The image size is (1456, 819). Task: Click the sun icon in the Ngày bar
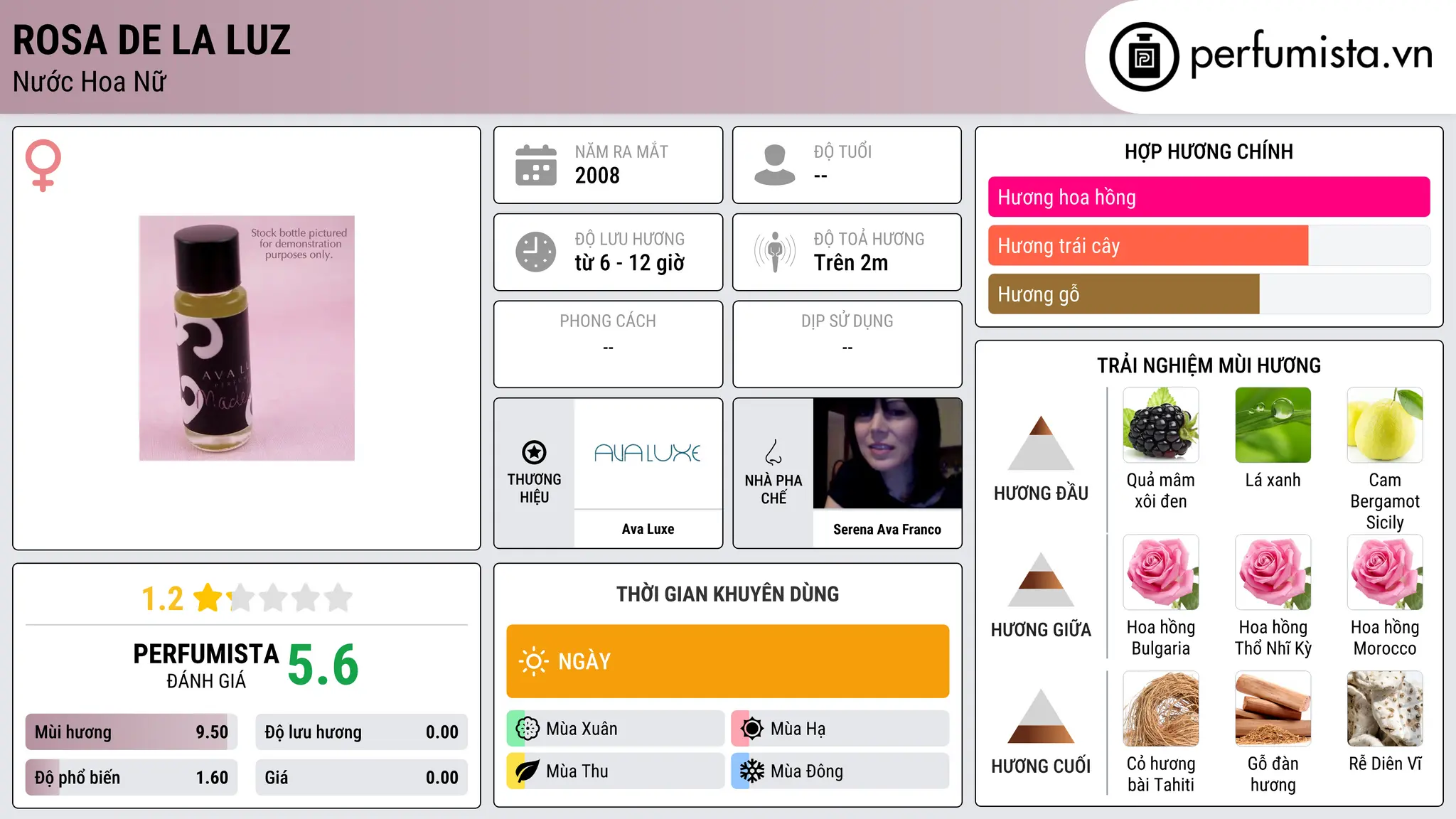[x=534, y=661]
